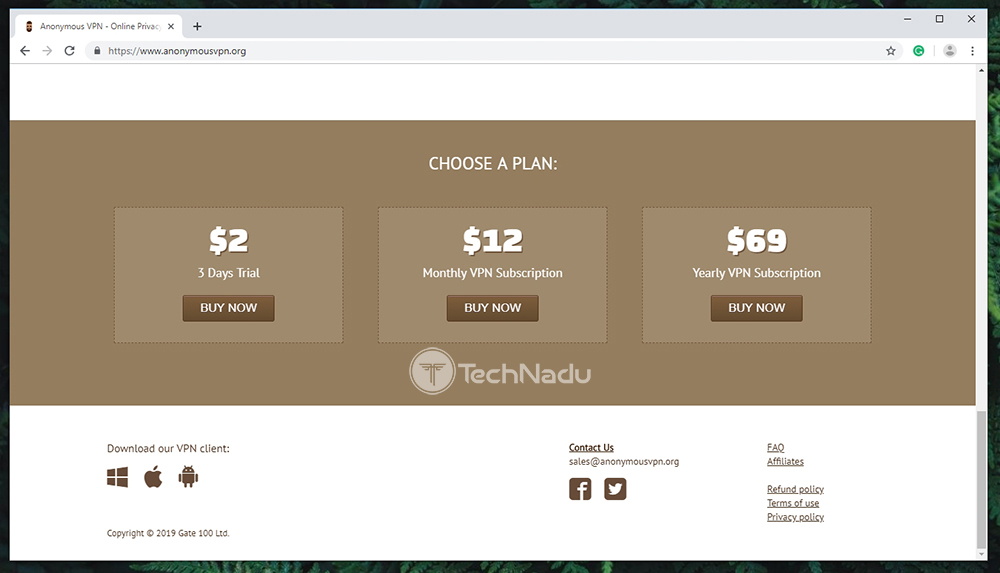Open the Chrome profile avatar
The height and width of the screenshot is (573, 1000).
[x=950, y=51]
